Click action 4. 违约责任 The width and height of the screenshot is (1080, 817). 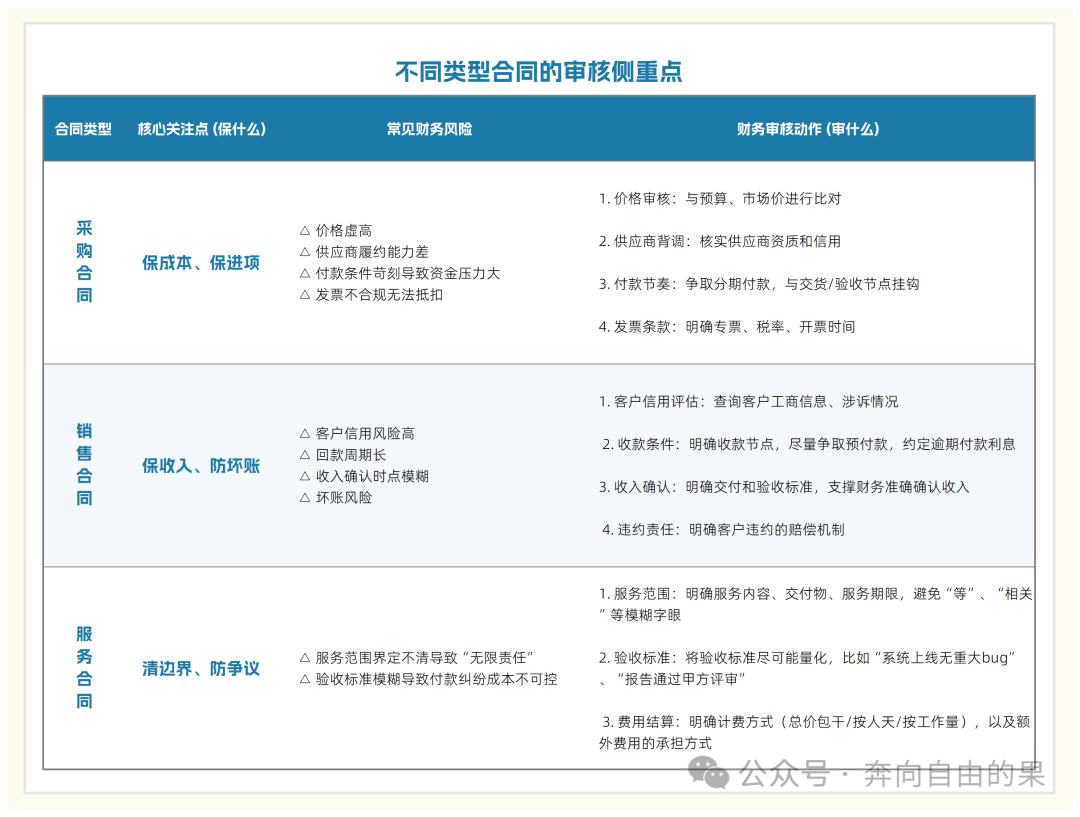[x=723, y=530]
